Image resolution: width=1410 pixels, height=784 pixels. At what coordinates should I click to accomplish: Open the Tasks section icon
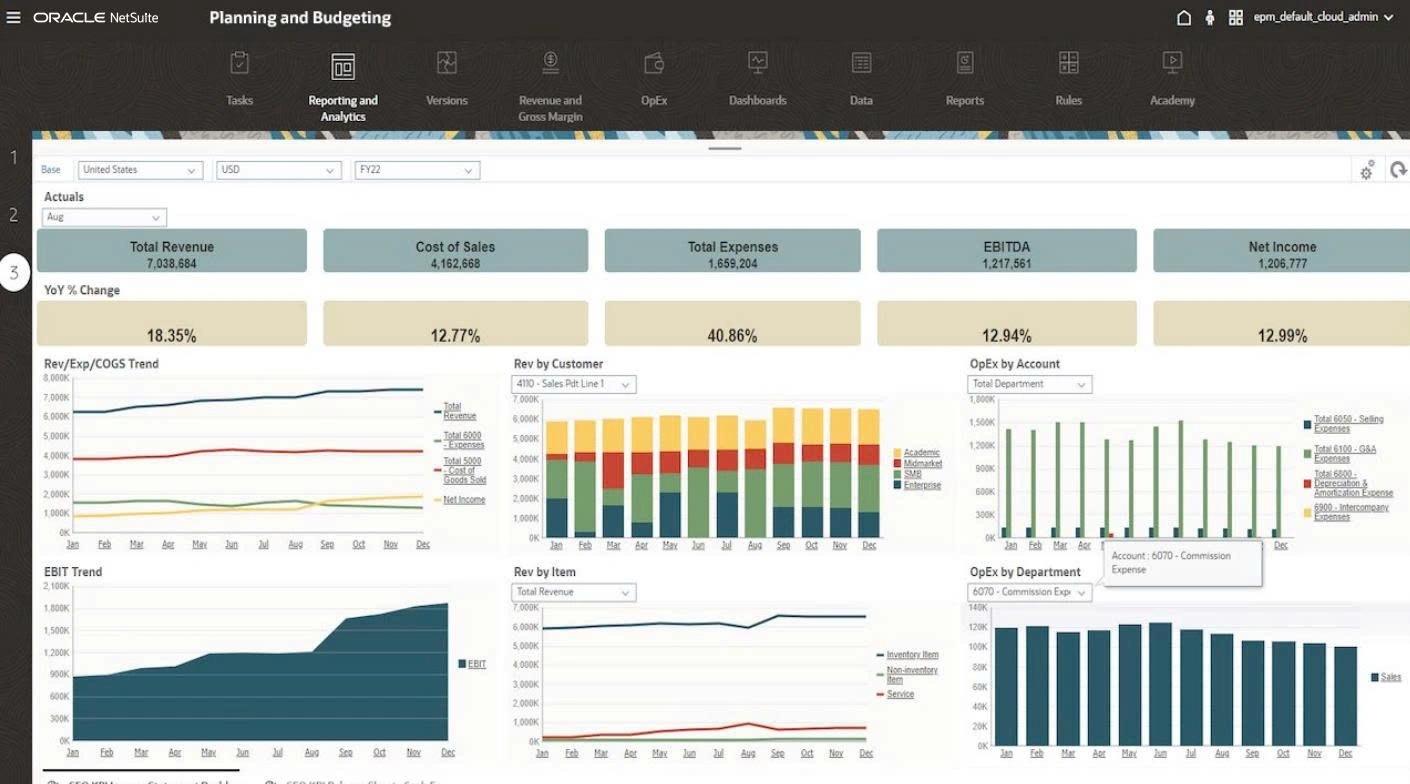(x=240, y=75)
